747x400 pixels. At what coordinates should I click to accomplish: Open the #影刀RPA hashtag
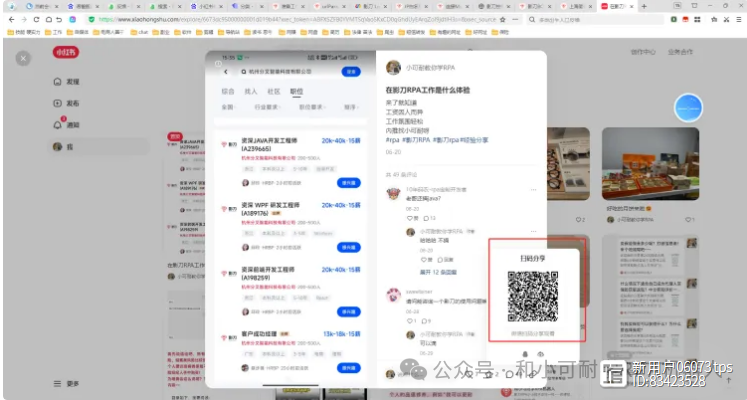415,140
